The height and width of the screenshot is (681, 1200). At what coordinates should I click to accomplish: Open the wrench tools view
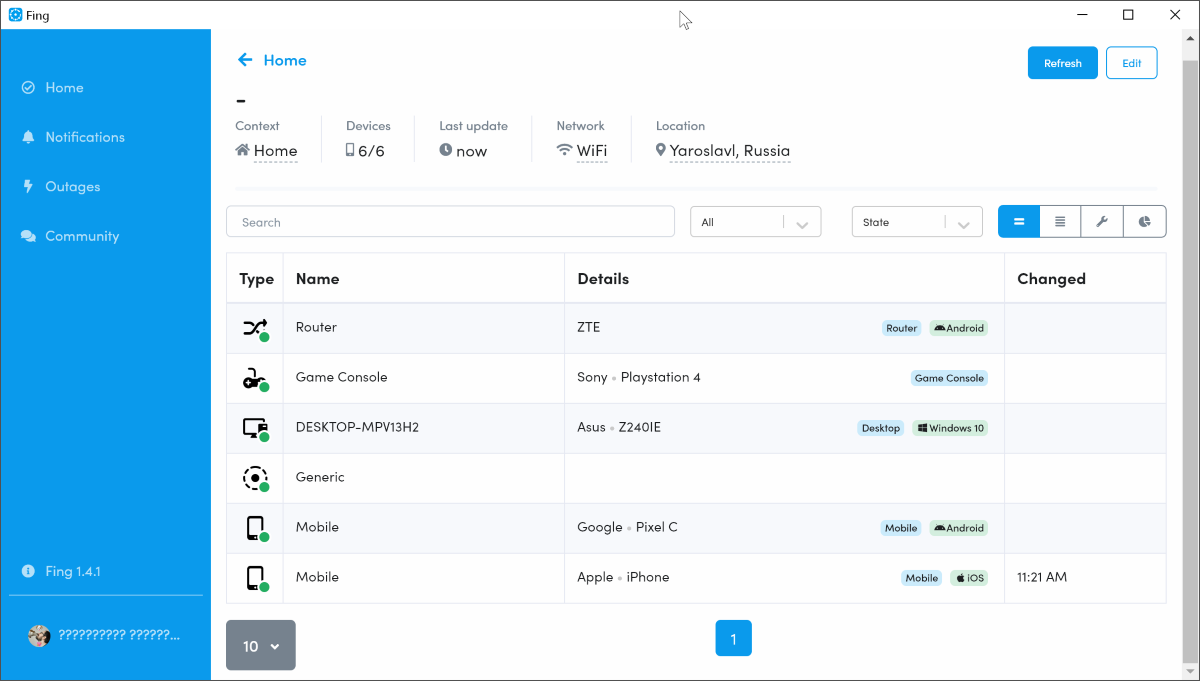click(x=1102, y=222)
